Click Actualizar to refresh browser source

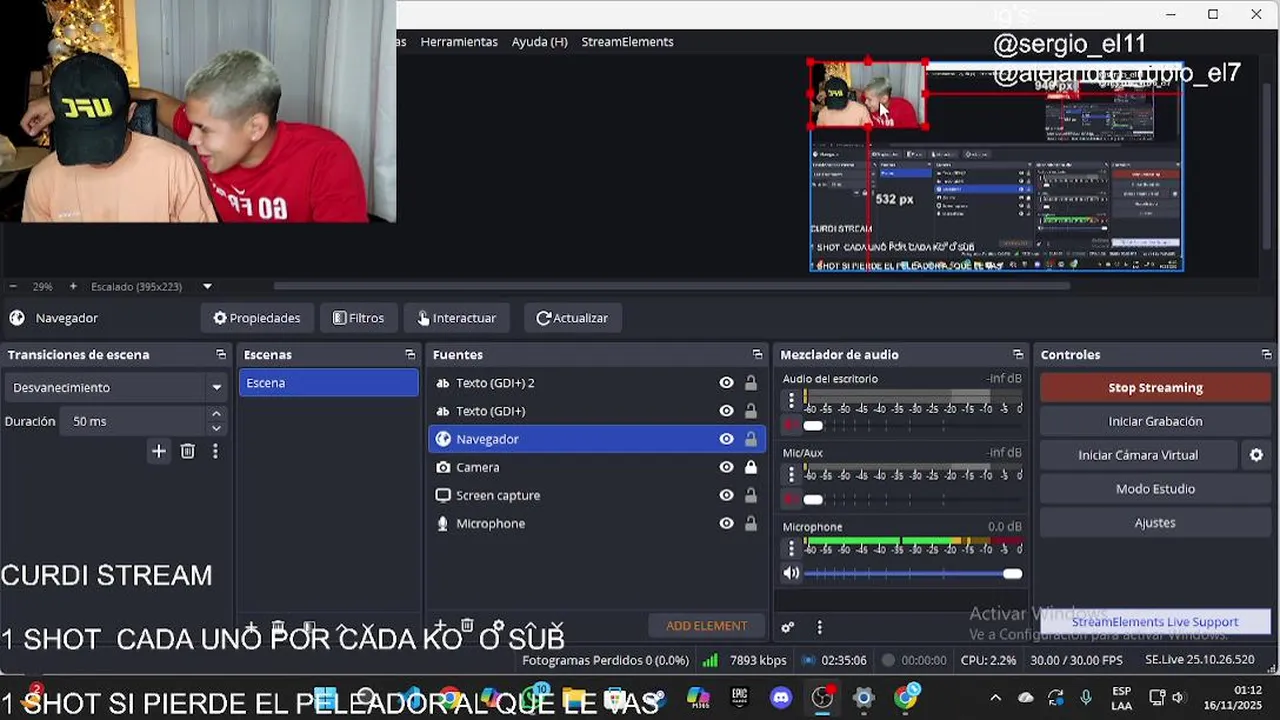[572, 318]
